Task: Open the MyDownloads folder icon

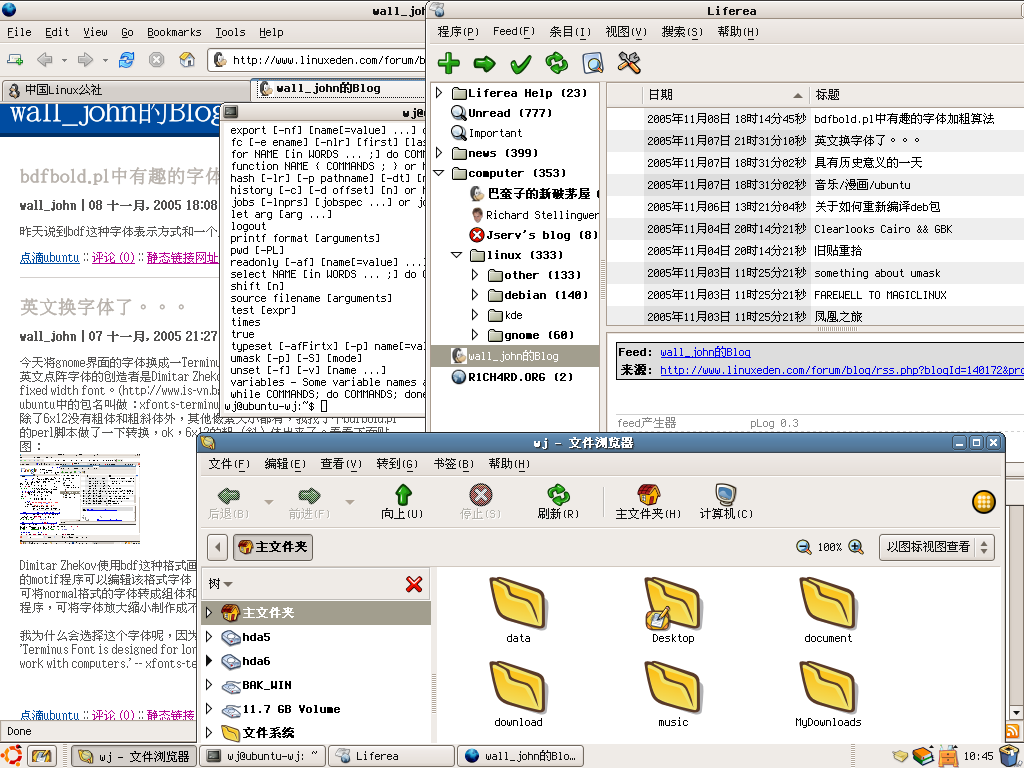Action: (827, 687)
